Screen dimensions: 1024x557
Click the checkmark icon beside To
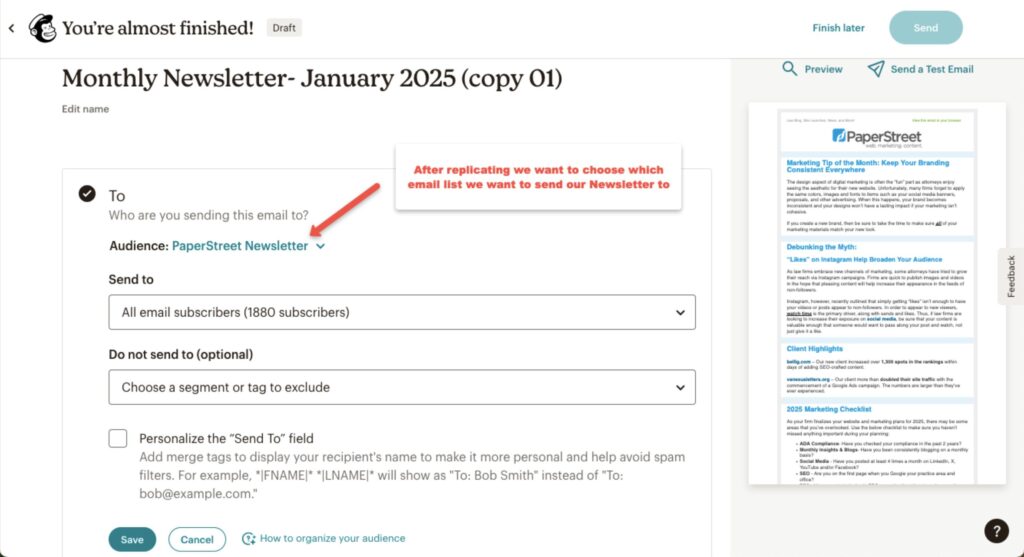click(87, 194)
